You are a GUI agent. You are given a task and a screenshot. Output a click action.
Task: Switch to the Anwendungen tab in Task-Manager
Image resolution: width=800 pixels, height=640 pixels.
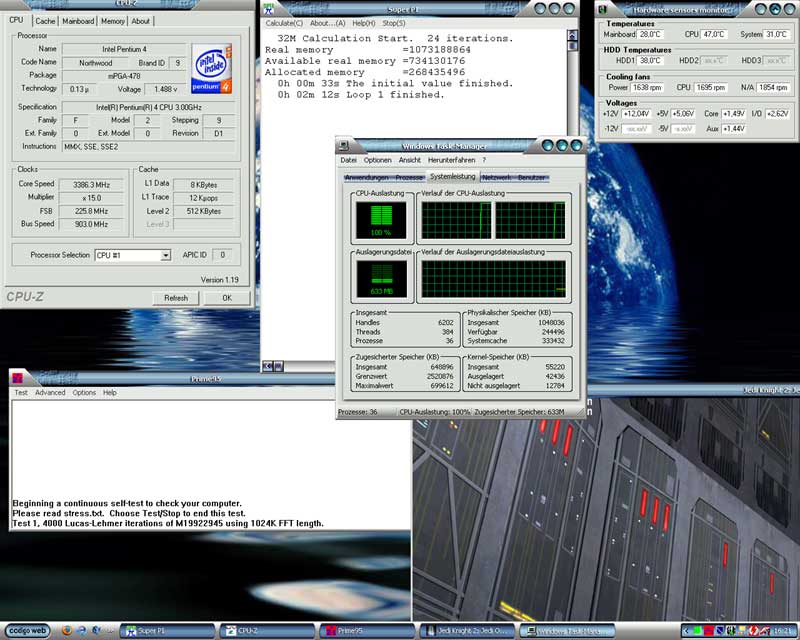click(x=366, y=178)
